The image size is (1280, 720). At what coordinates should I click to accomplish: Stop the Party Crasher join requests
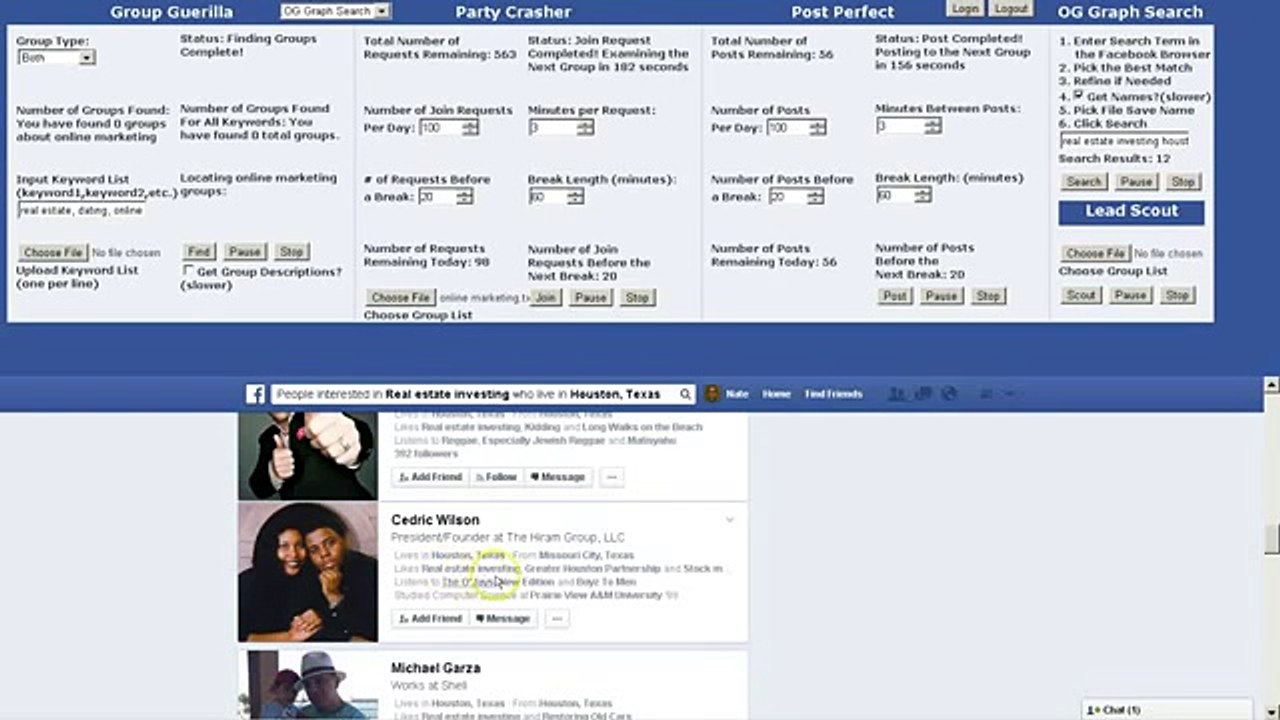(x=637, y=297)
